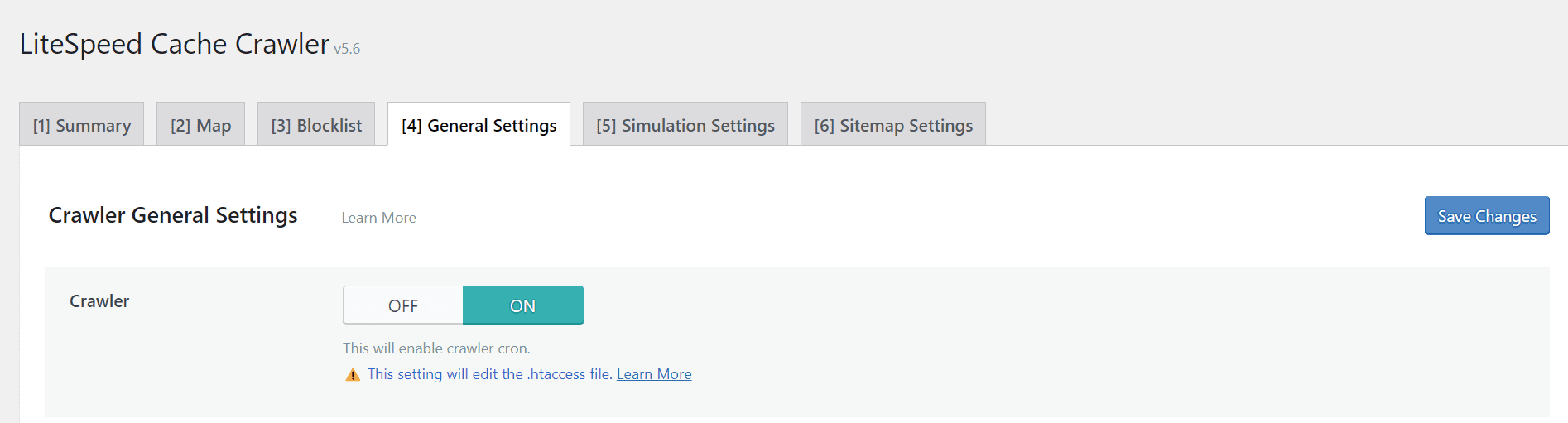1568x423 pixels.
Task: Click the "This will enable crawler cron" description
Action: click(436, 348)
